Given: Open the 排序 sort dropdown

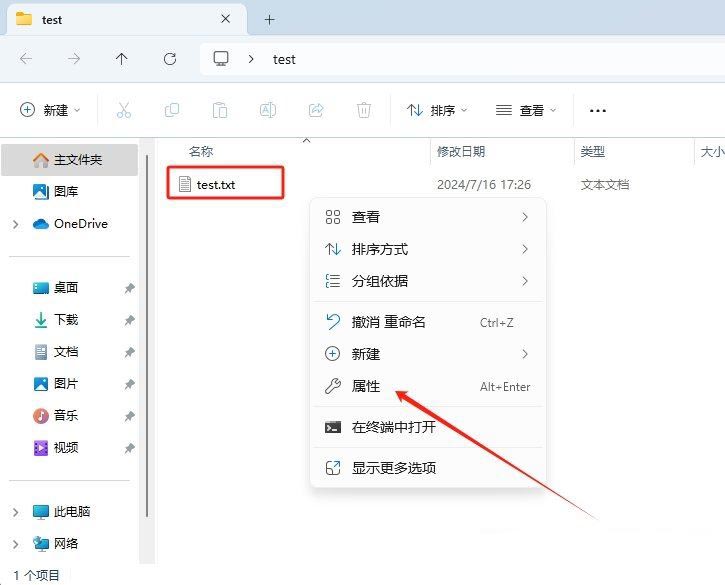Looking at the screenshot, I should 437,110.
